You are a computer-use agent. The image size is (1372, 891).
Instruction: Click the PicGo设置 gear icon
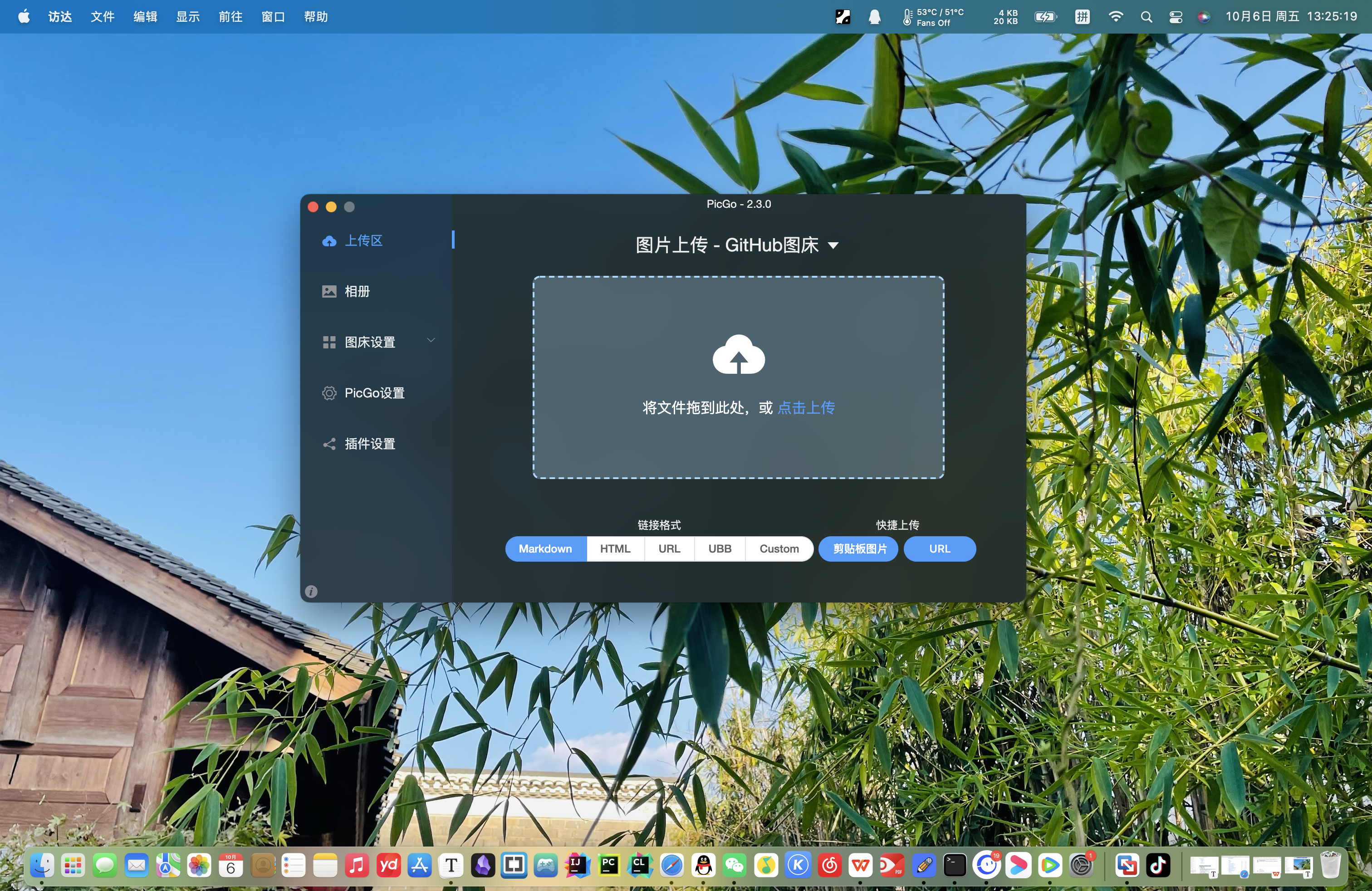329,393
